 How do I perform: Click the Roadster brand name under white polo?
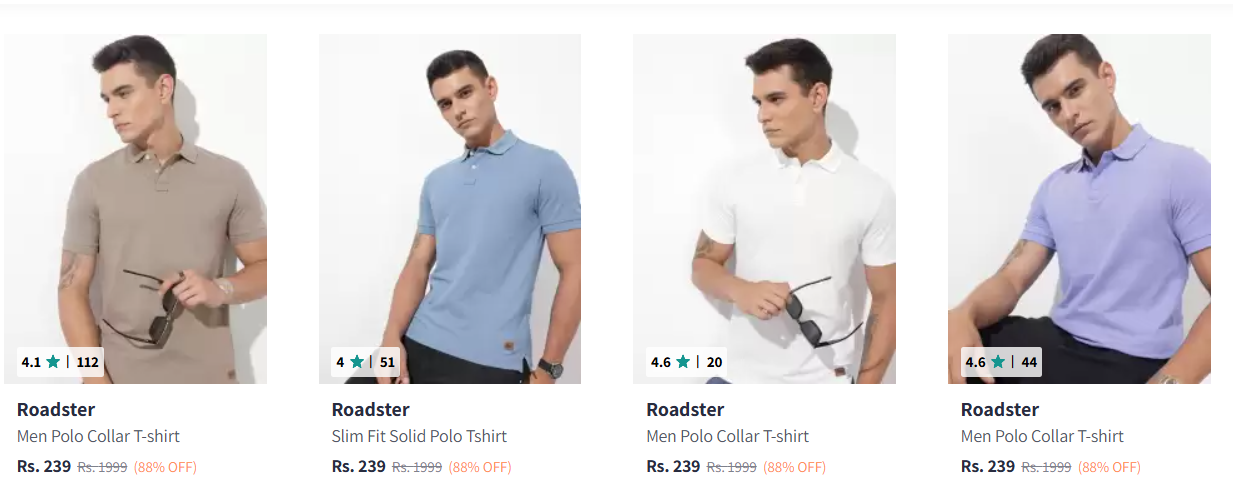point(685,409)
